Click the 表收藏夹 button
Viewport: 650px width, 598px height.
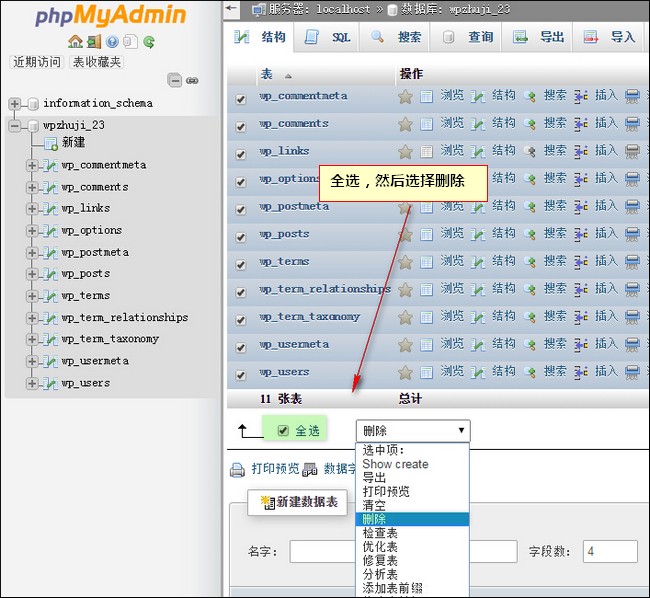97,62
